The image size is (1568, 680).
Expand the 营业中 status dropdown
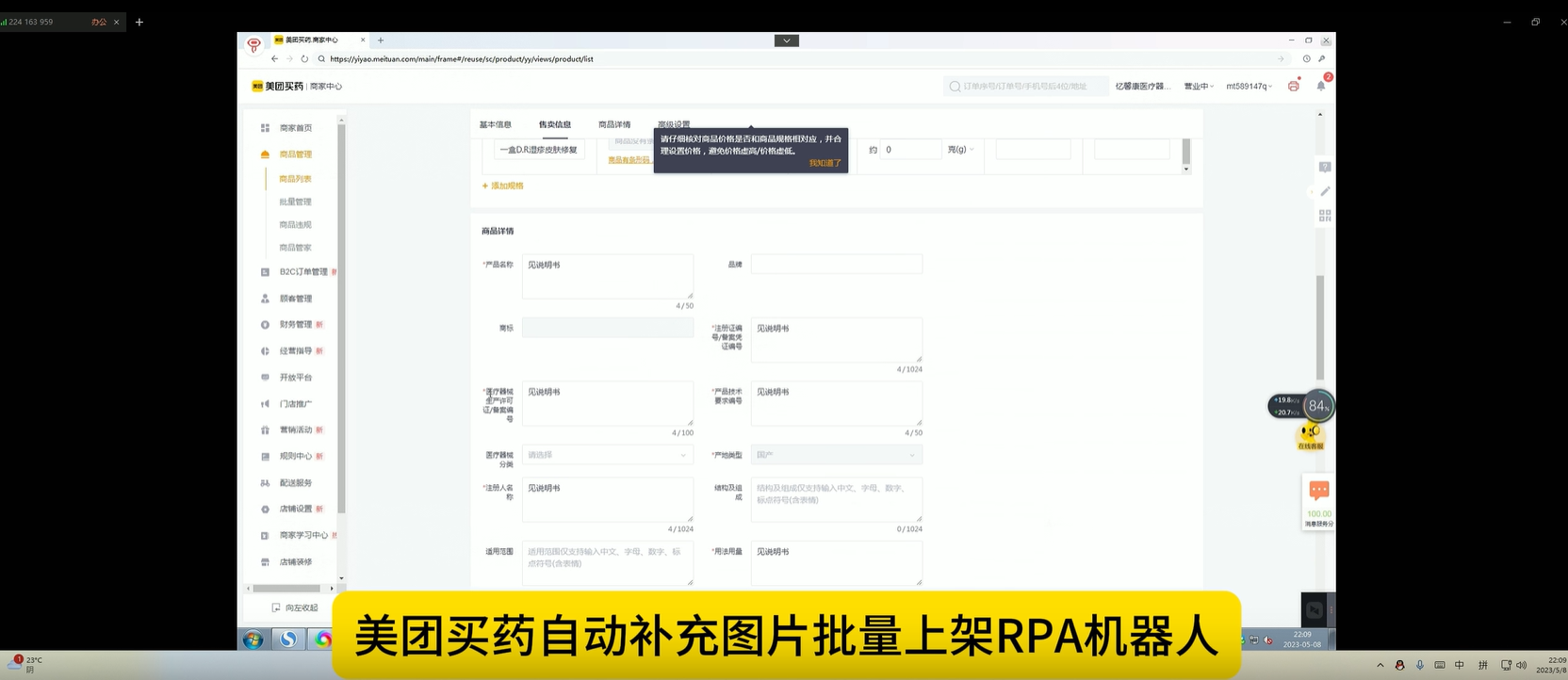click(1199, 87)
